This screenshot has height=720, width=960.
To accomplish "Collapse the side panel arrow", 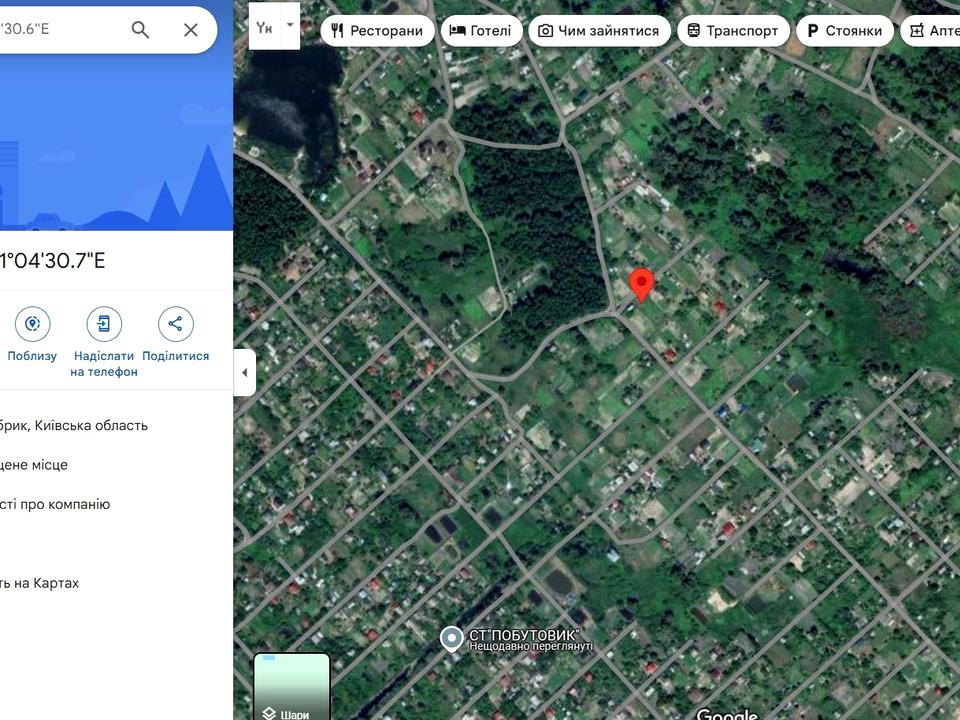I will tap(245, 372).
